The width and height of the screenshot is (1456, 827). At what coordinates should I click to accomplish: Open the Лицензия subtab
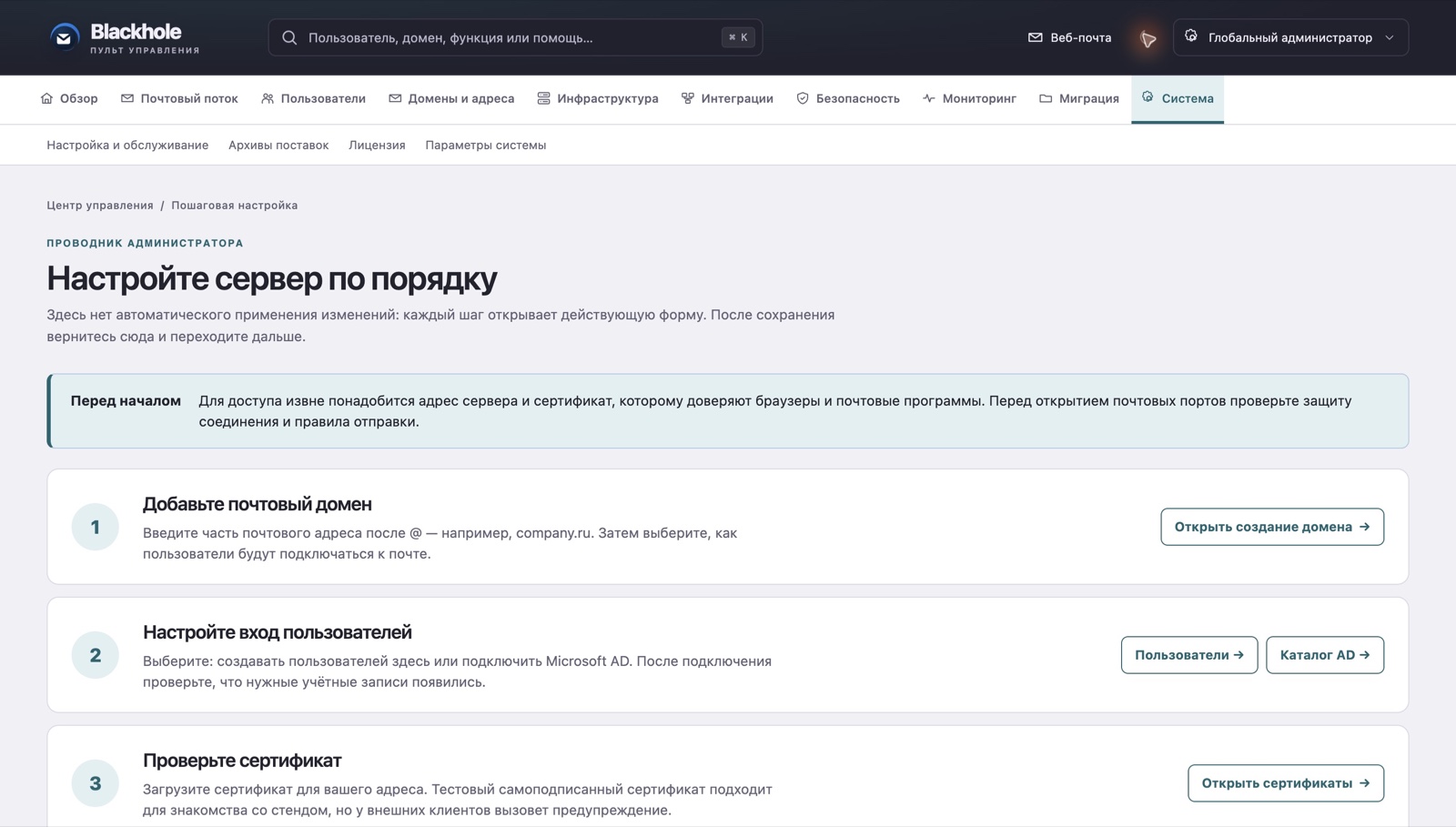pos(377,145)
